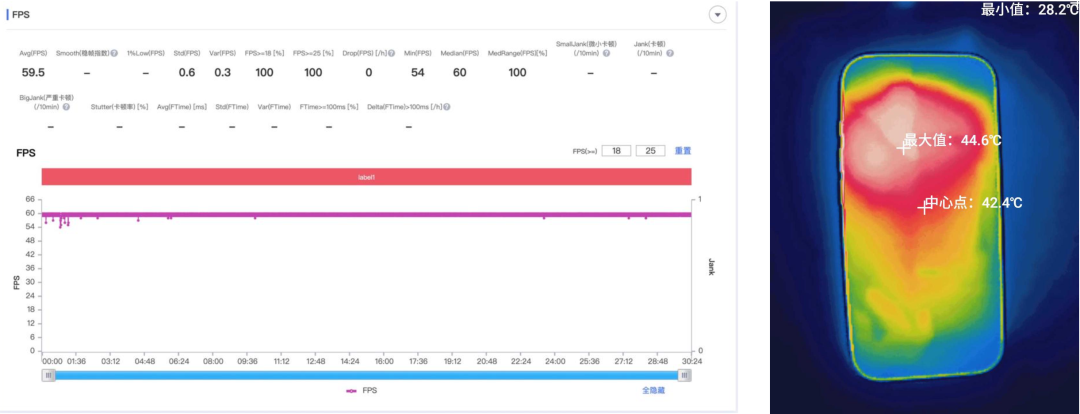
Task: Click the Avg(FPS) value 59.5
Action: point(34,72)
